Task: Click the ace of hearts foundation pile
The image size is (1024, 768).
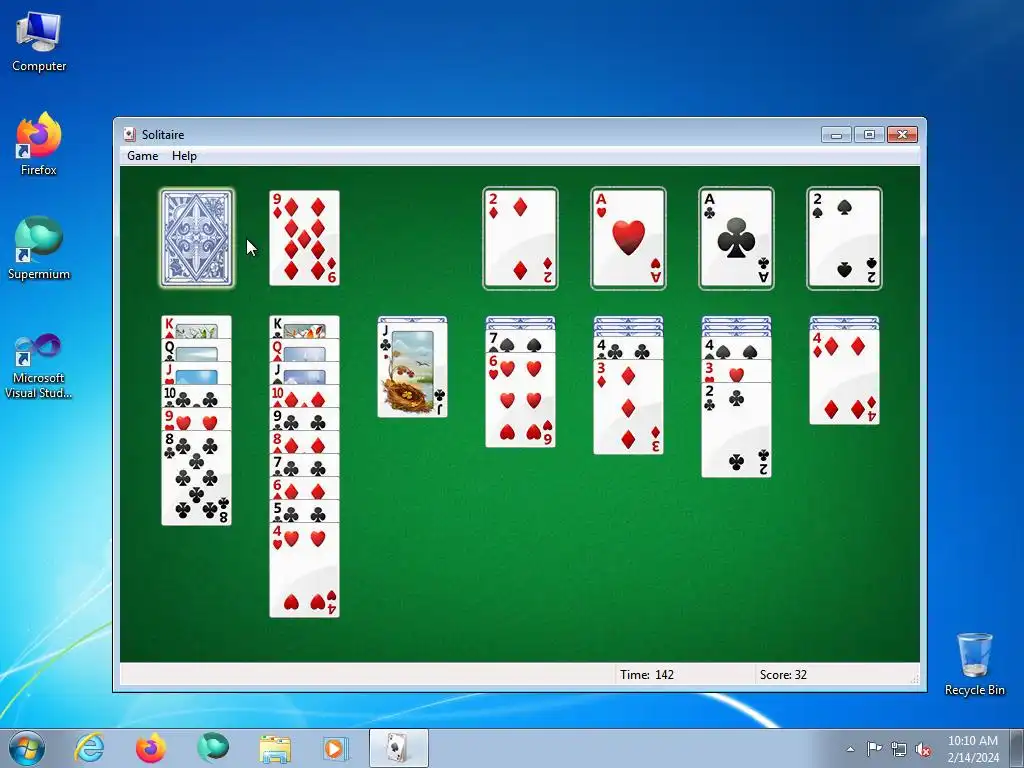Action: [x=628, y=238]
